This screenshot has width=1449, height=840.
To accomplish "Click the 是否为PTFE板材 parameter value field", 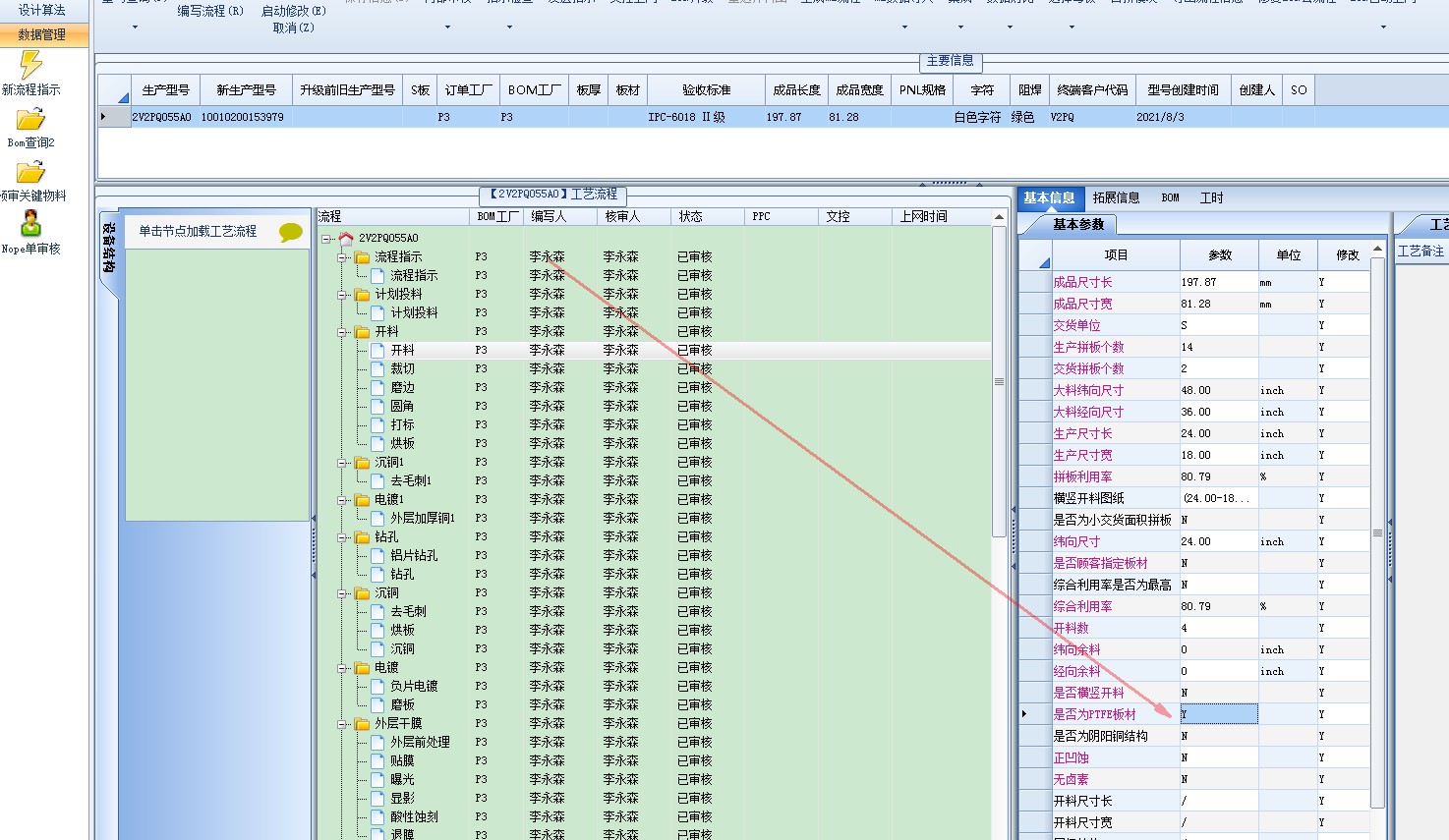I will pos(1219,714).
